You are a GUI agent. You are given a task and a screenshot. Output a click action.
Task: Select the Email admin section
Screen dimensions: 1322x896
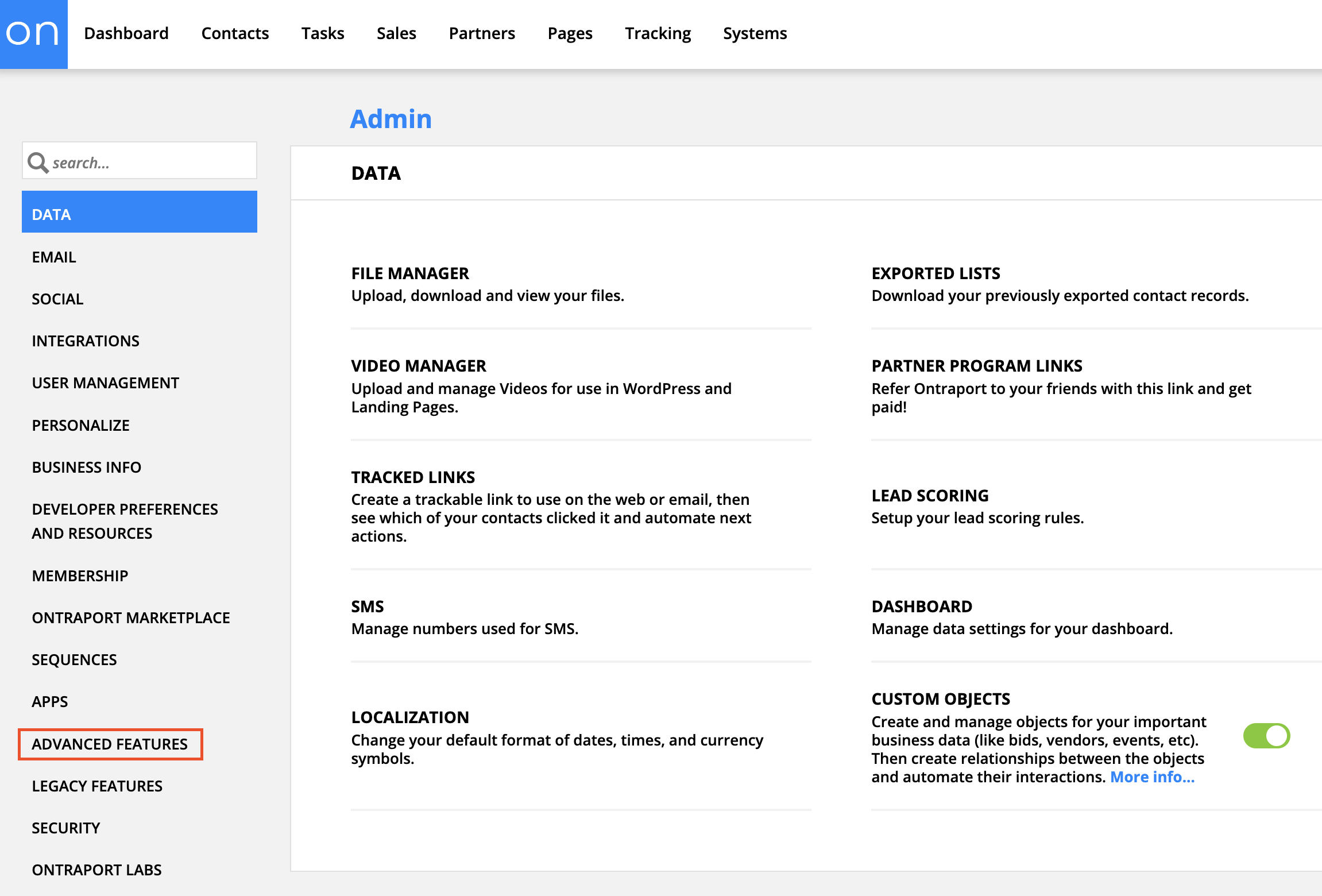[x=54, y=257]
